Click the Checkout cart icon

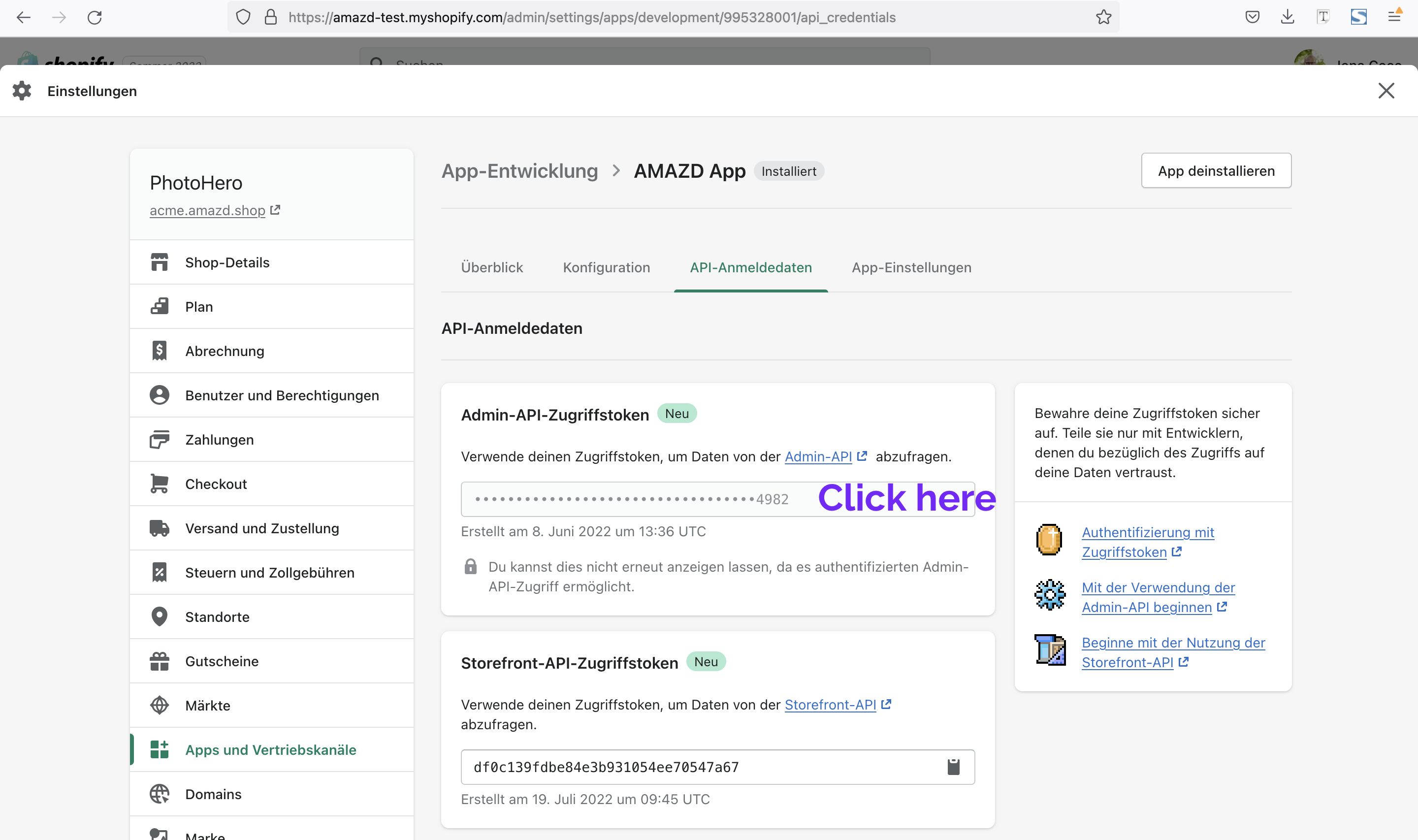click(x=160, y=484)
